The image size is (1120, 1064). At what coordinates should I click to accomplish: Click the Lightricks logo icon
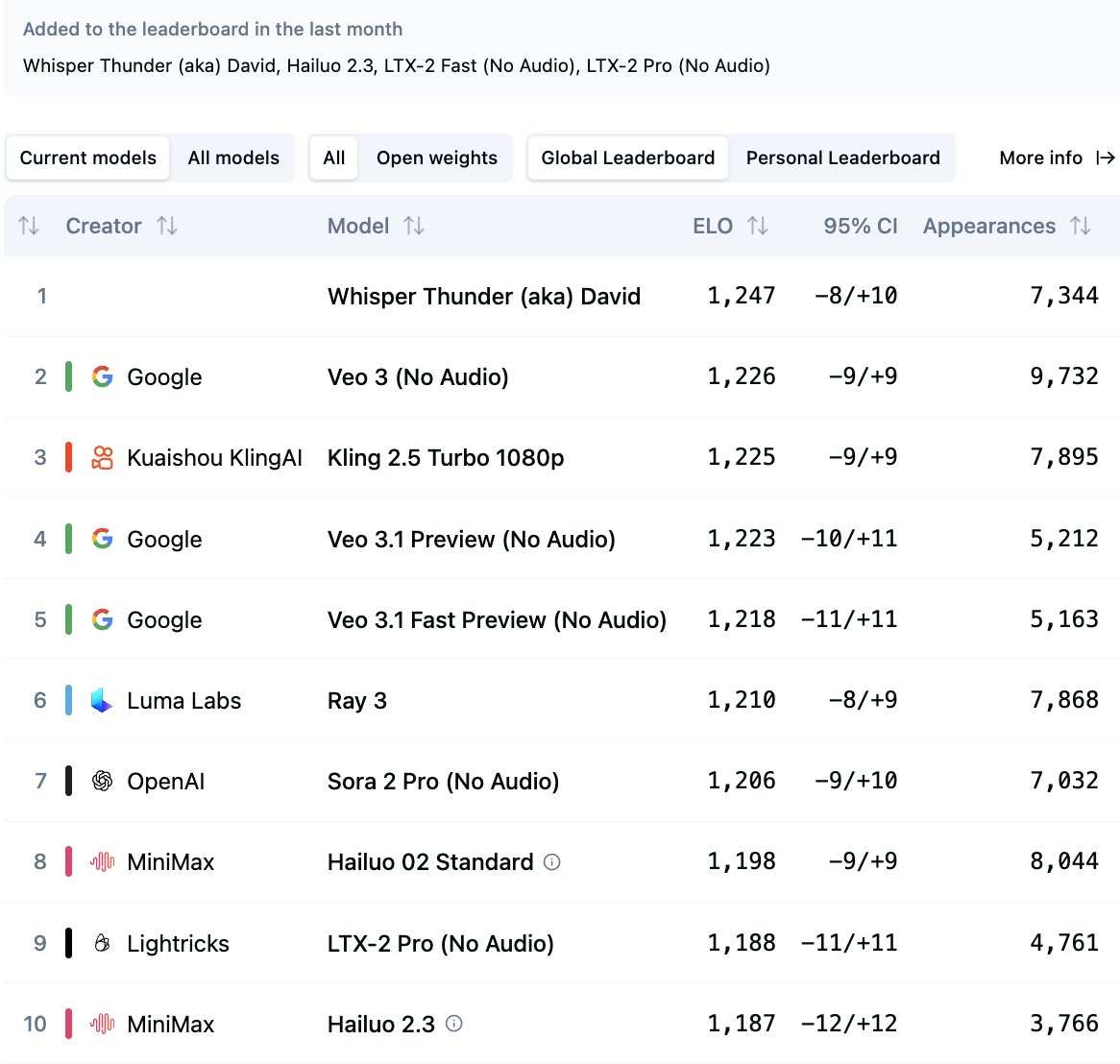coord(102,943)
